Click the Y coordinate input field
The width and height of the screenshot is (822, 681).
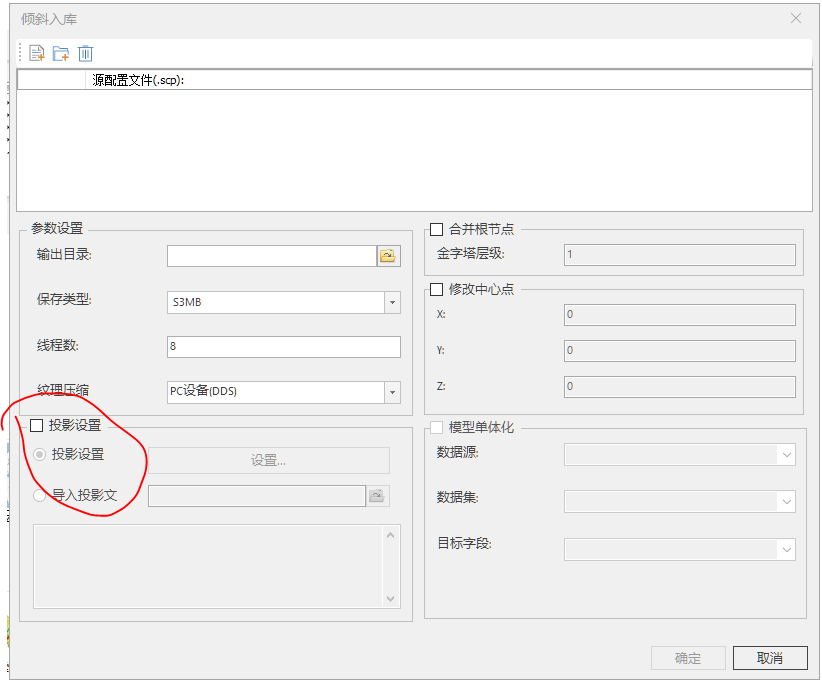click(680, 350)
